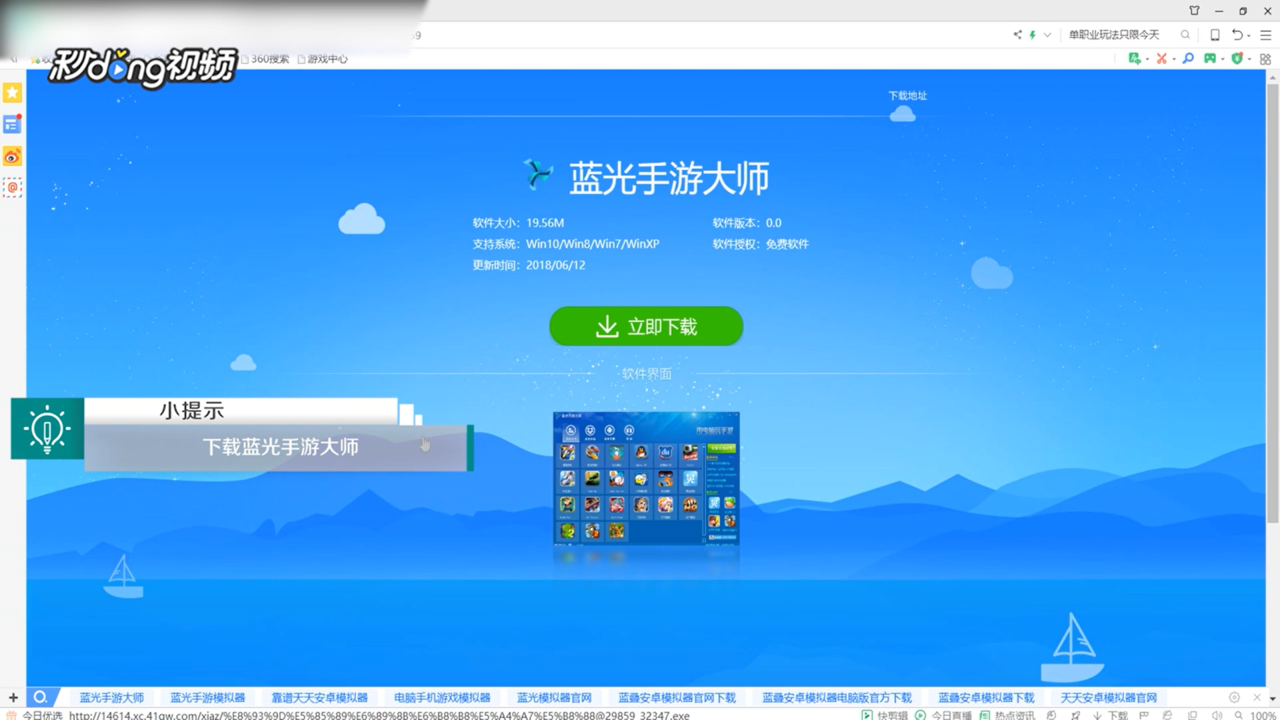Expand the translate extension dropdown arrow

[1147, 59]
